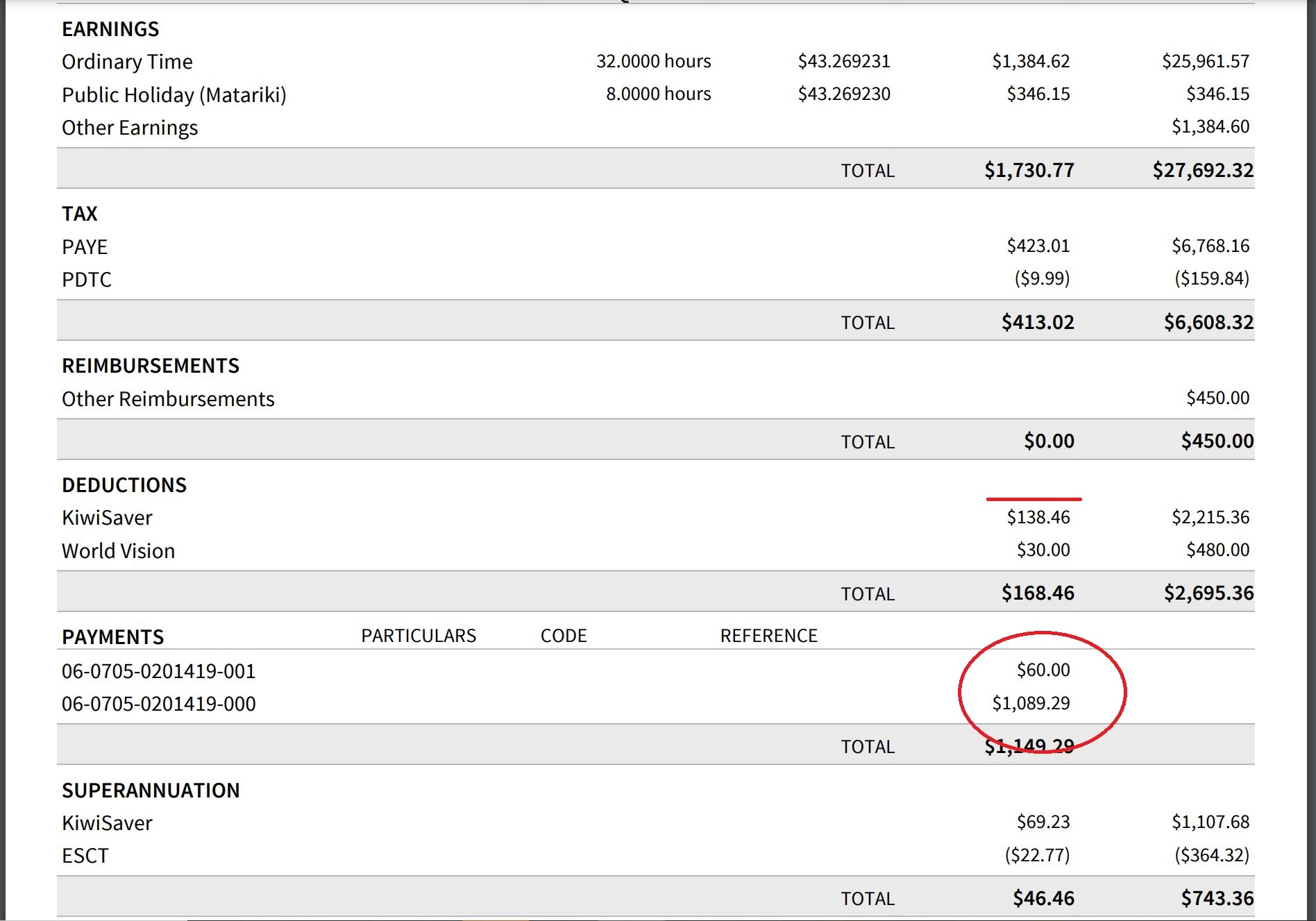Click the 32.0000 hours value
Image resolution: width=1316 pixels, height=921 pixels.
[x=653, y=61]
